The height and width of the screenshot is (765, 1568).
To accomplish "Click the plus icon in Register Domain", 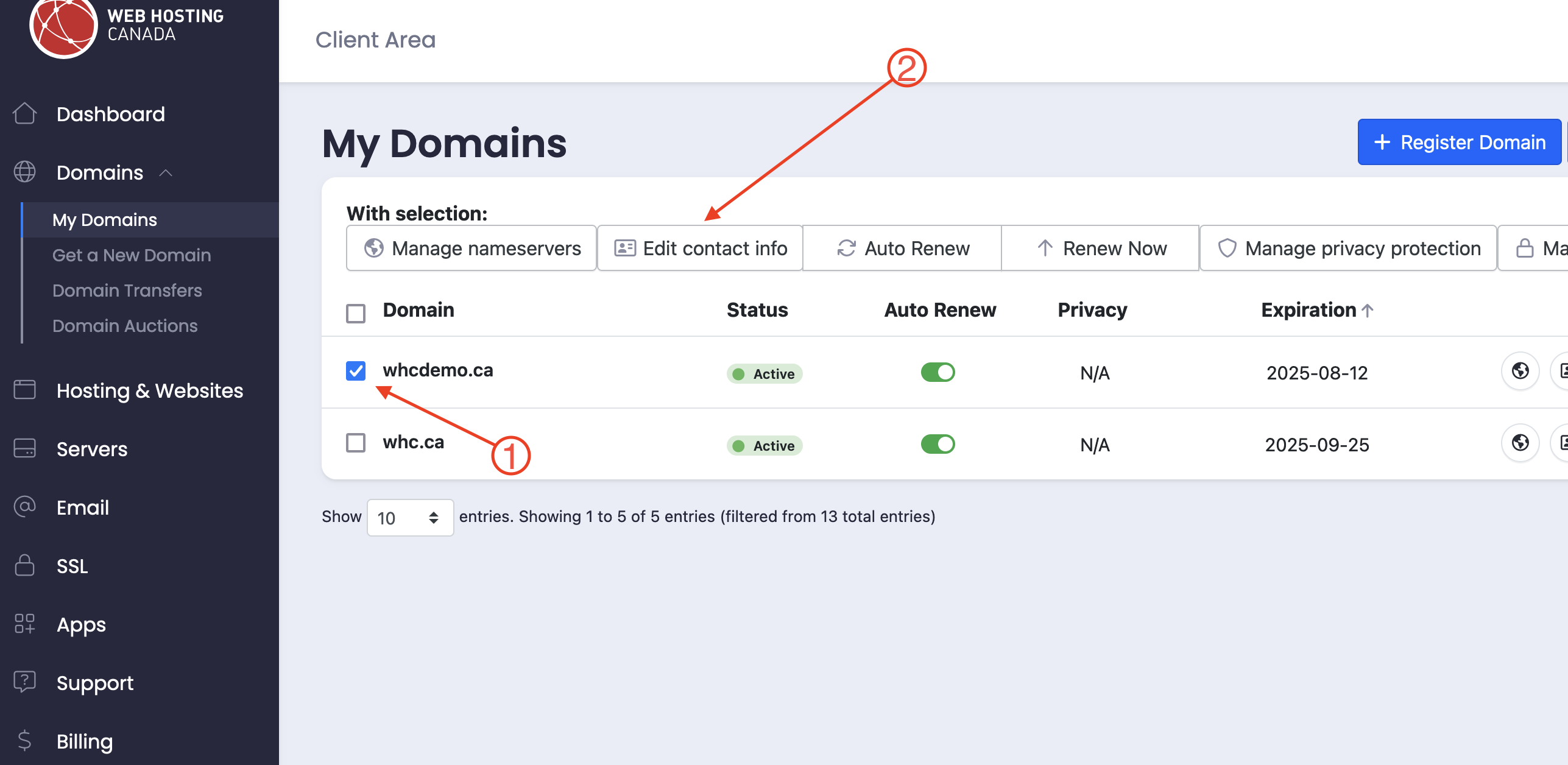I will 1382,142.
